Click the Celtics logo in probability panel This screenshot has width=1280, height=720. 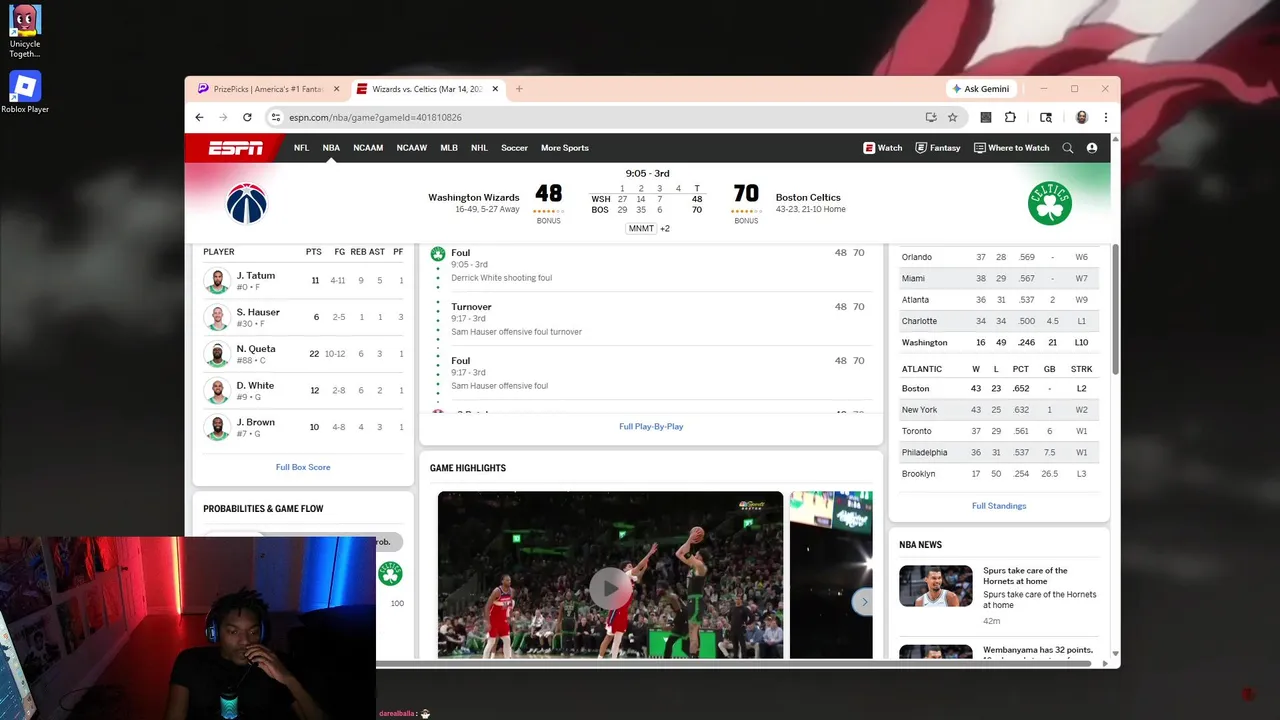click(390, 573)
